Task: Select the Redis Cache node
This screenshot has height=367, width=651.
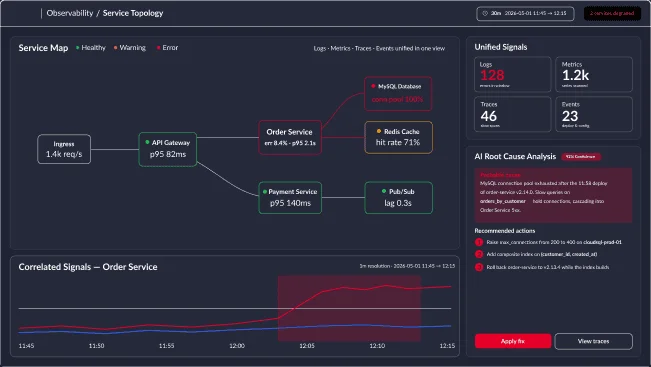Action: (399, 137)
